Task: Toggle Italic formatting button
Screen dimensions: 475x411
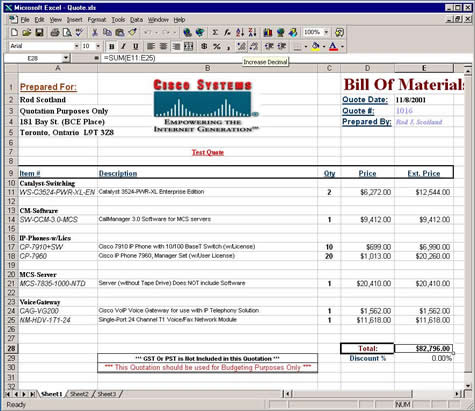Action: click(124, 46)
